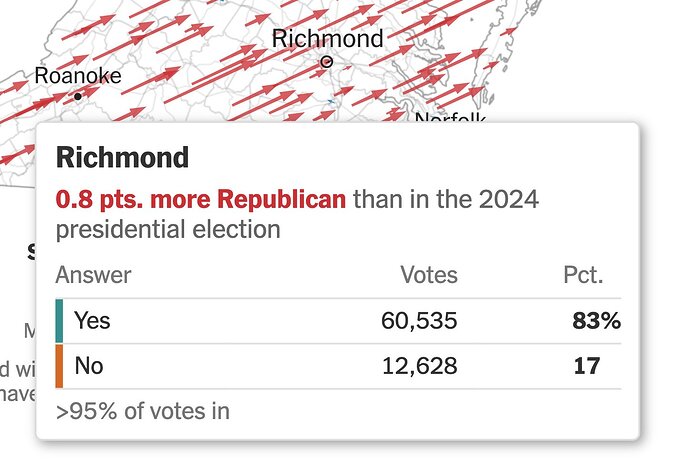Click the 60,535 vote count

coord(419,320)
